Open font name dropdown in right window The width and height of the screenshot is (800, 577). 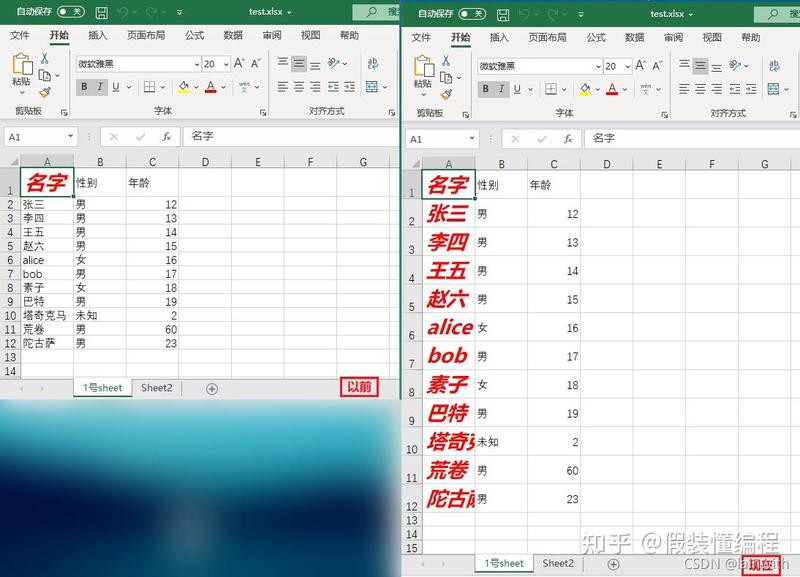[x=598, y=66]
